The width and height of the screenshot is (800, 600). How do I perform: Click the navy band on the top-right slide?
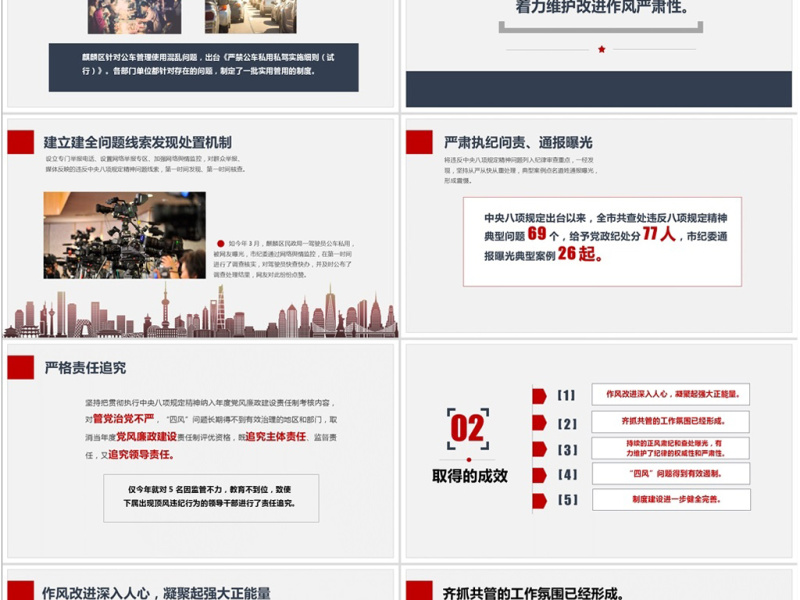pyautogui.click(x=598, y=89)
